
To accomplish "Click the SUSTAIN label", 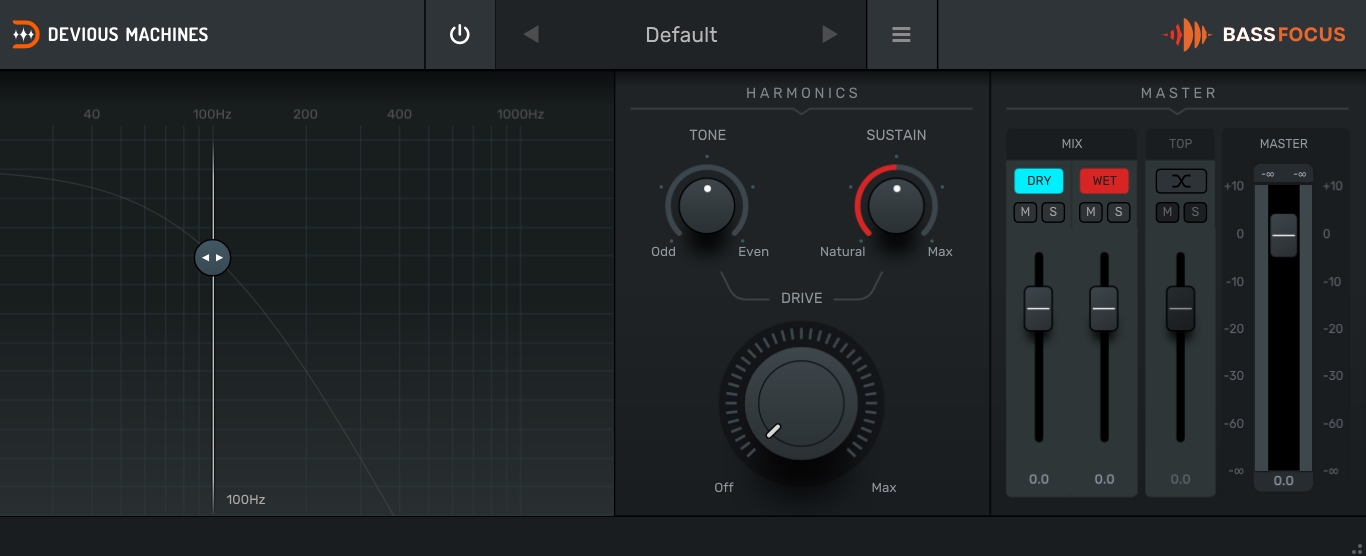I will coord(896,135).
